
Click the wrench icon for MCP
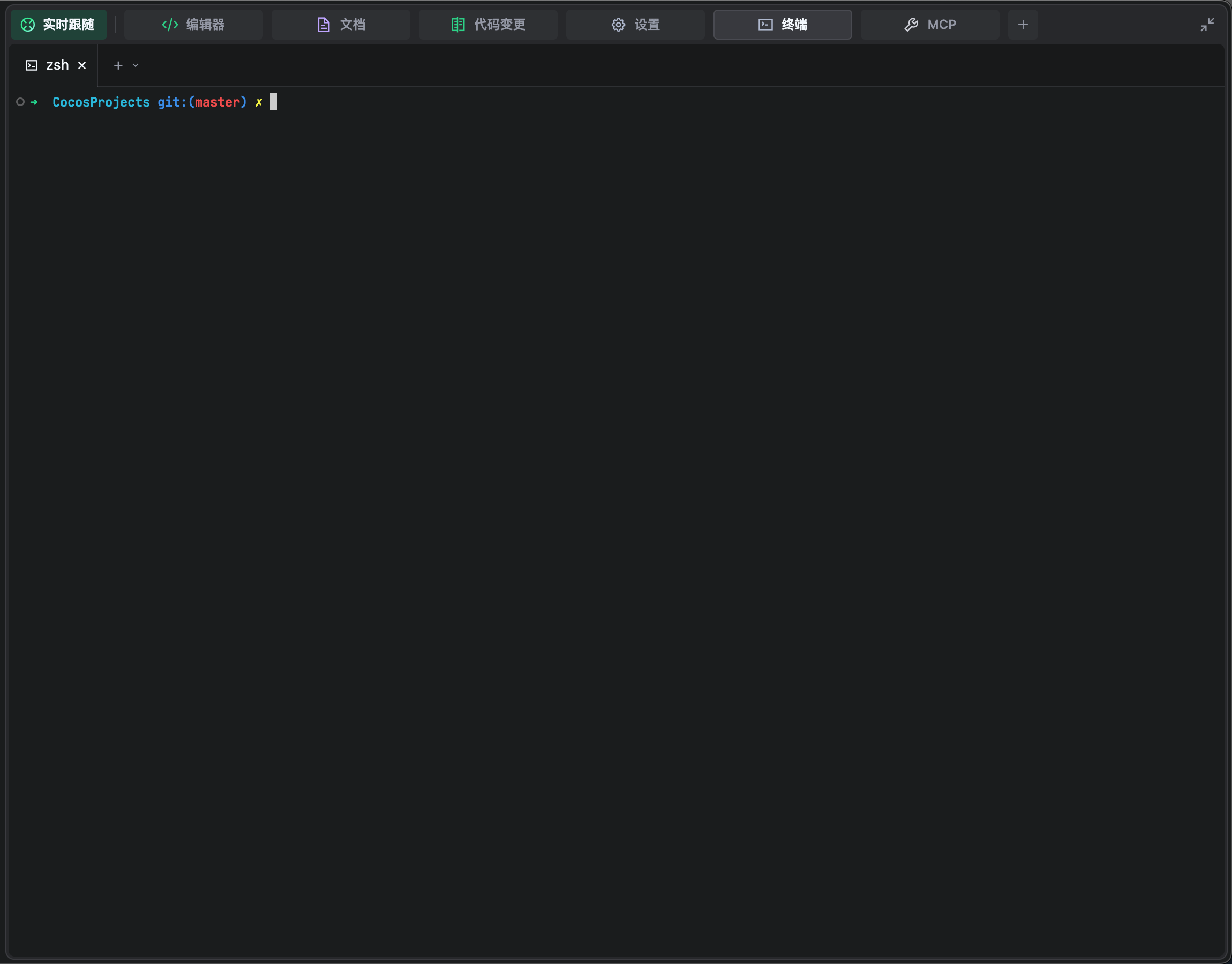pos(911,24)
